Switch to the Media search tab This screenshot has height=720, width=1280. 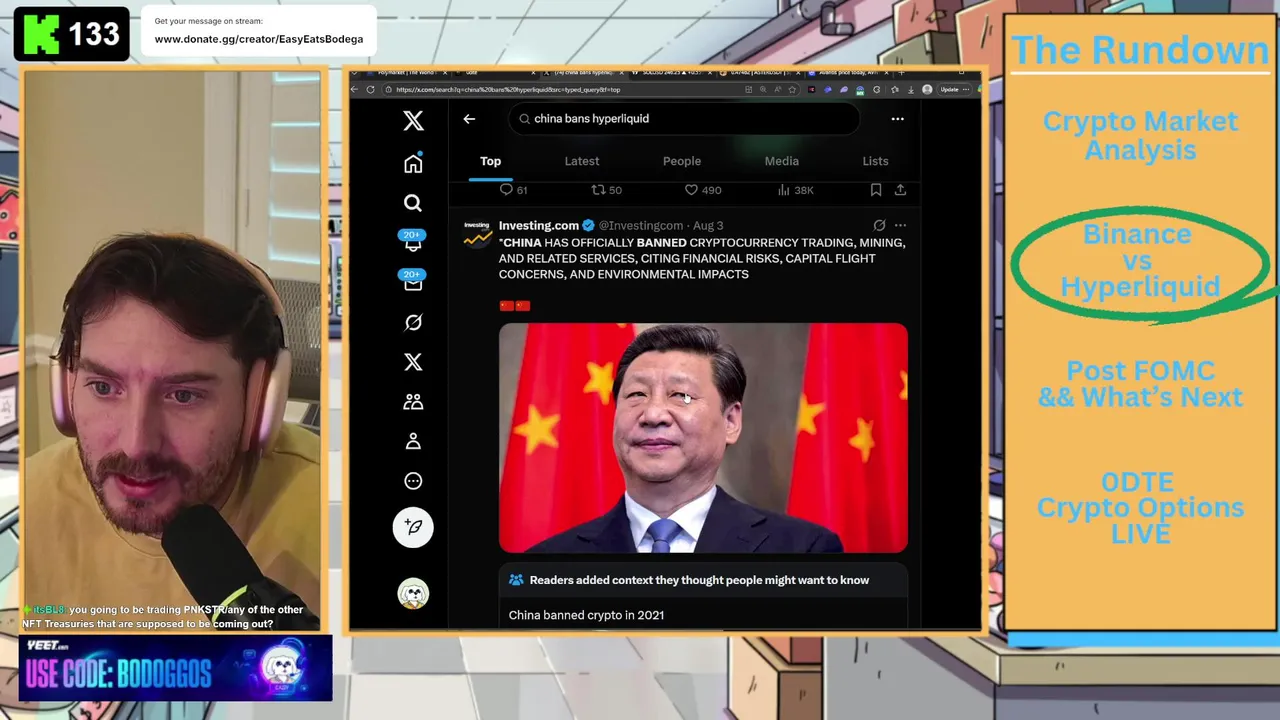pos(782,161)
